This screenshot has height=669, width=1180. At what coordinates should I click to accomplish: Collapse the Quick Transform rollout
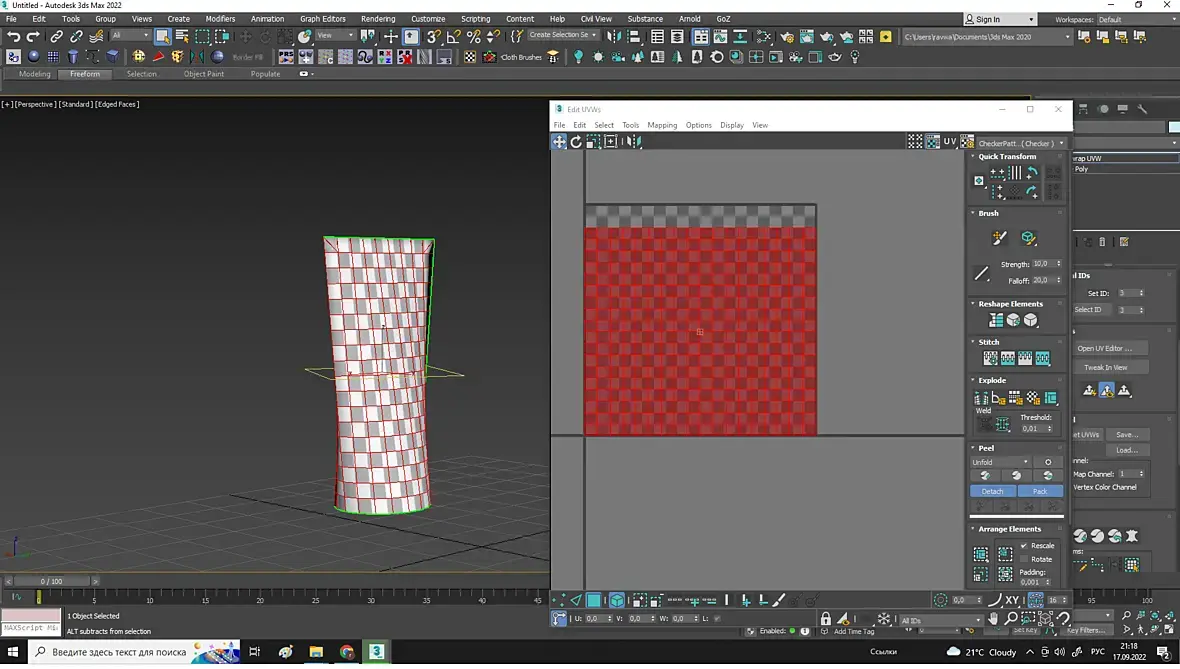(x=1006, y=157)
